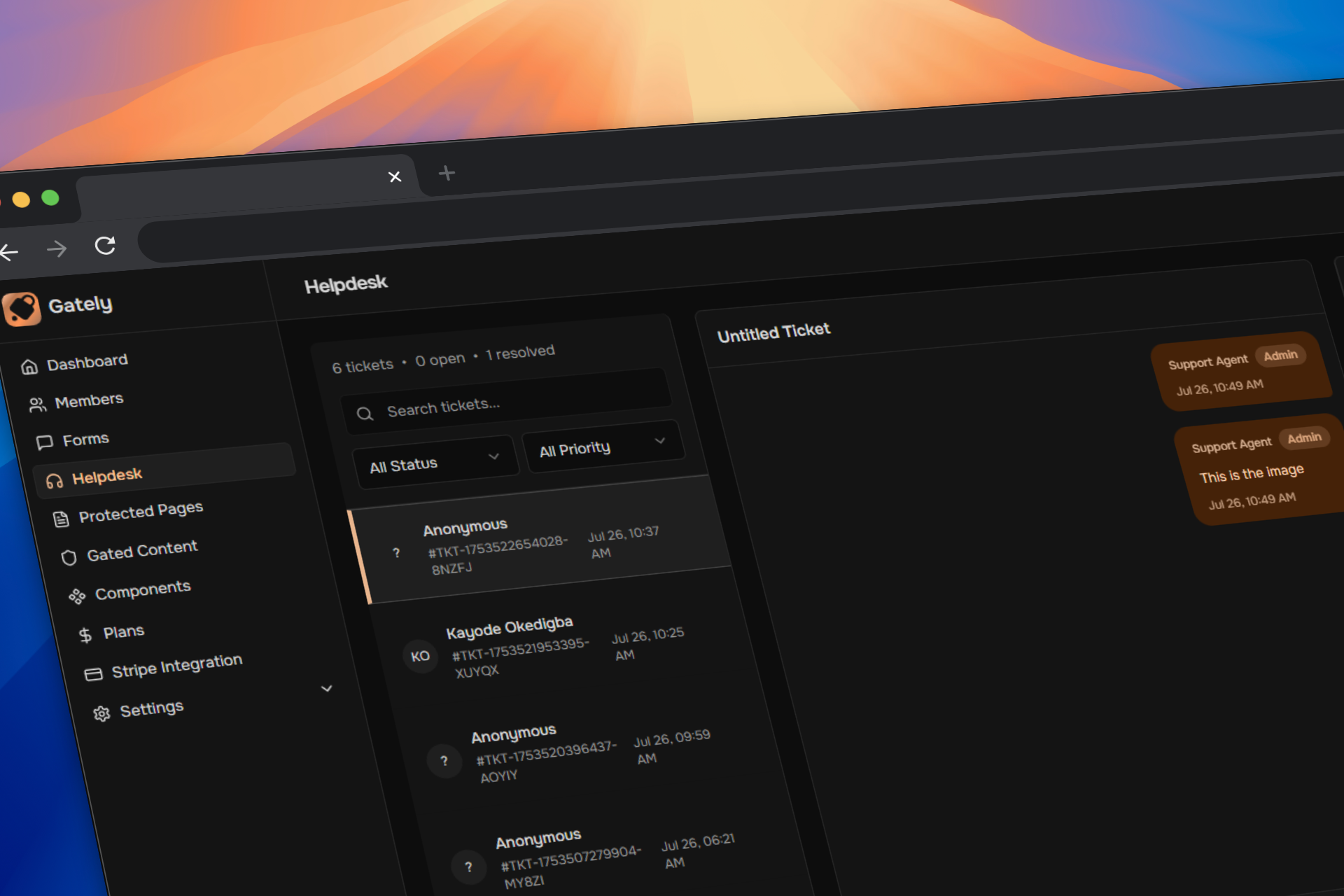Click the question-mark avatar of ticket MY8ZI
Image resolution: width=1344 pixels, height=896 pixels.
[468, 867]
